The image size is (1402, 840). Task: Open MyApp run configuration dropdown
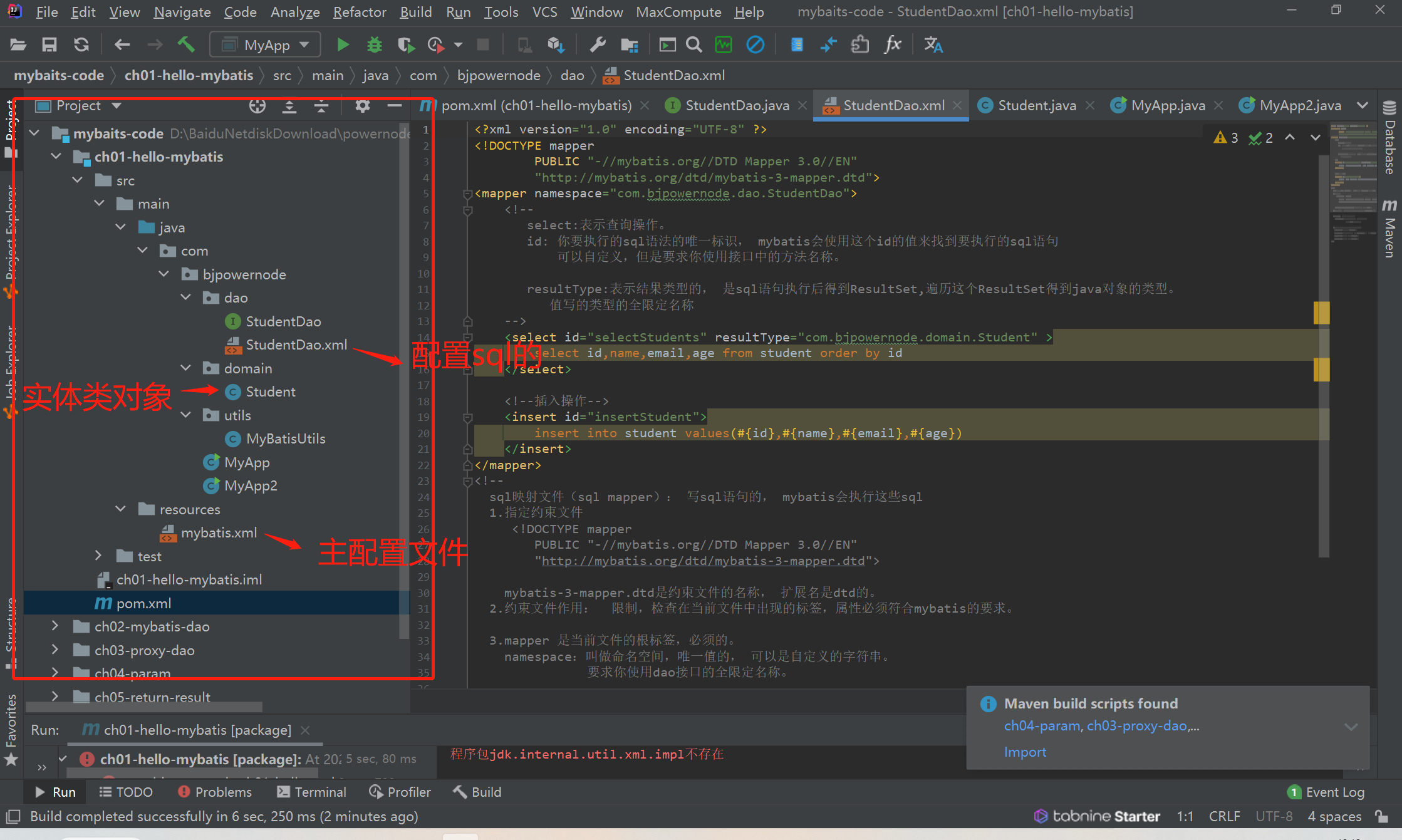tap(266, 44)
